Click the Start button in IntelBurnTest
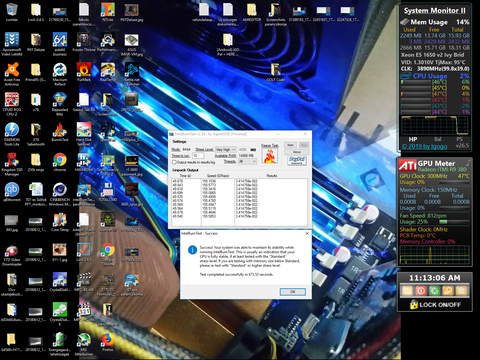The image size is (480, 360). 290,145
